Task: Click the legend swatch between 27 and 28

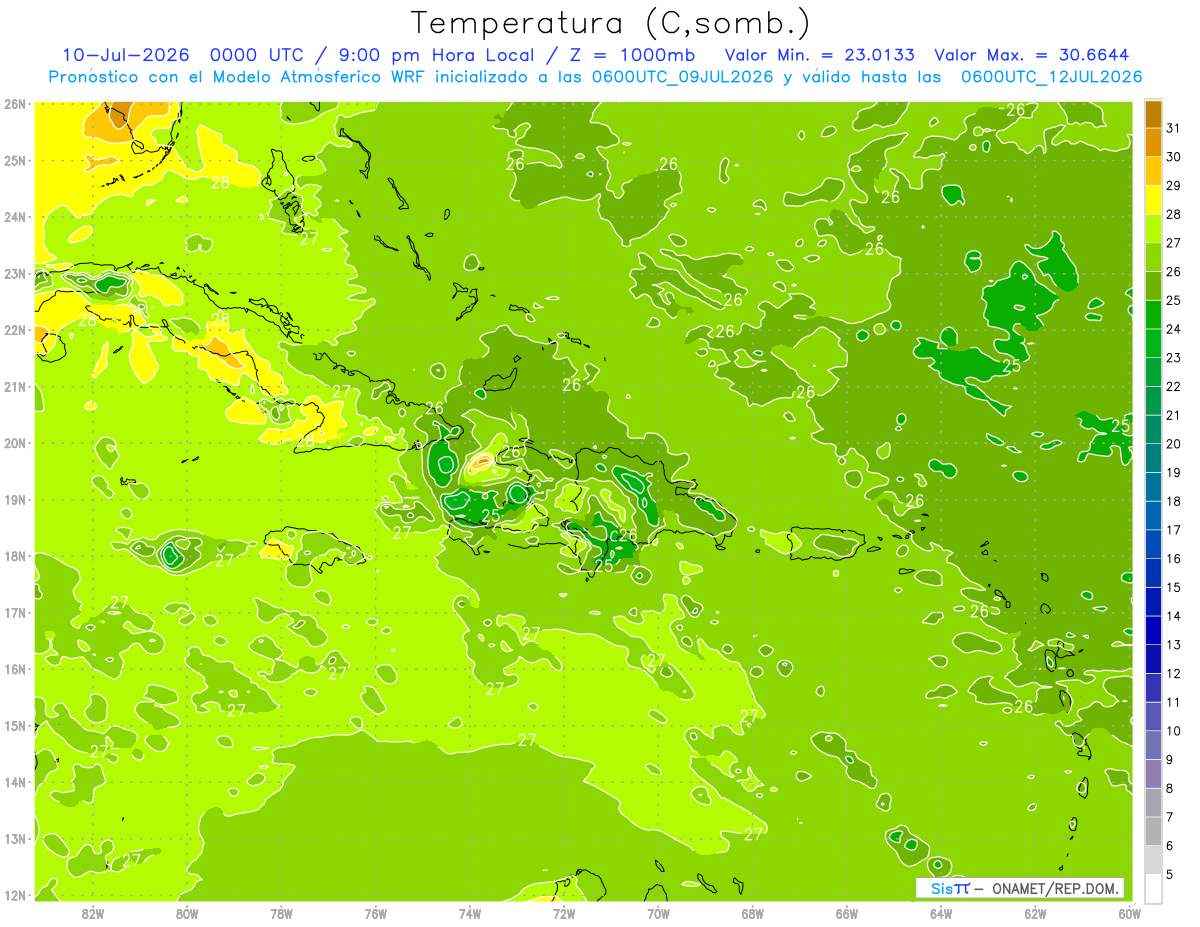Action: click(x=1154, y=228)
